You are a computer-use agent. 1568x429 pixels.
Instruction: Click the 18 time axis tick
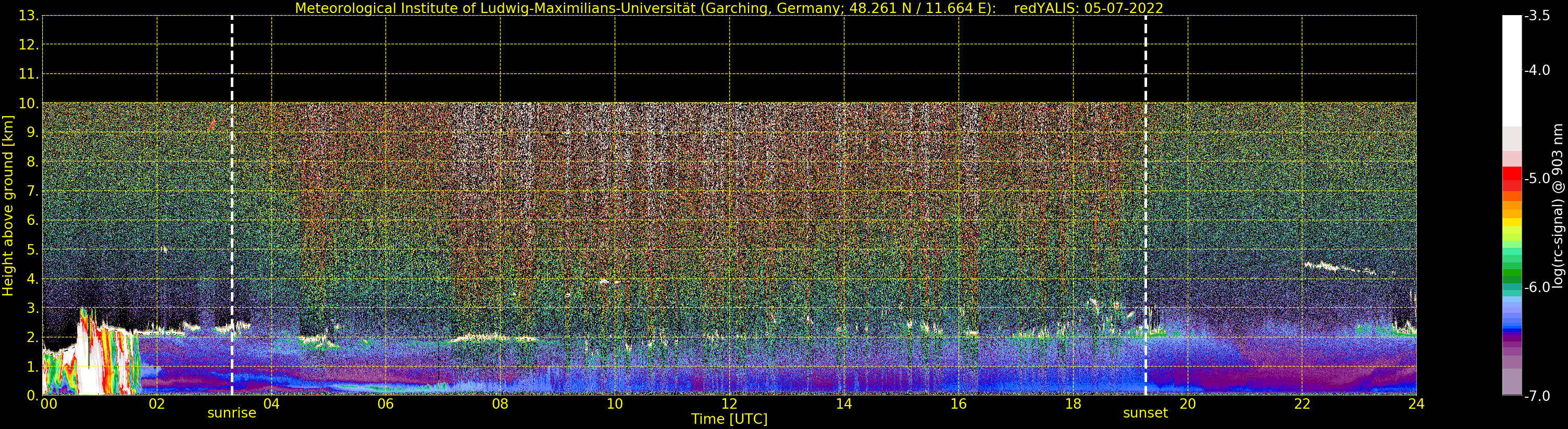[1073, 404]
